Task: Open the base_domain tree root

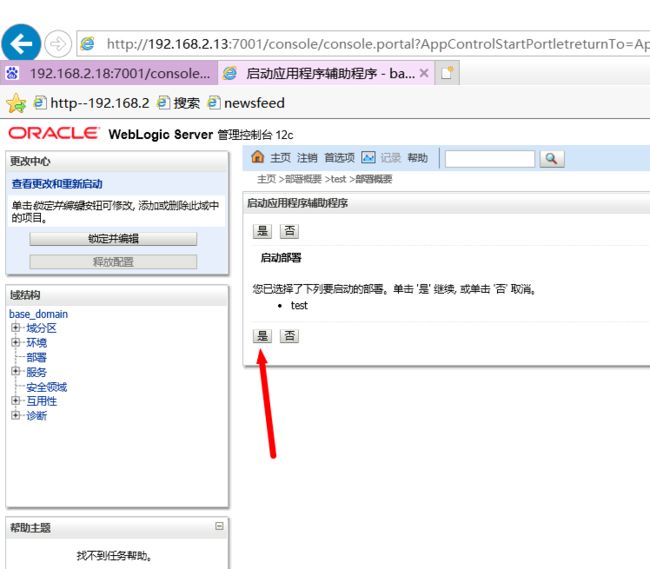Action: [39, 314]
